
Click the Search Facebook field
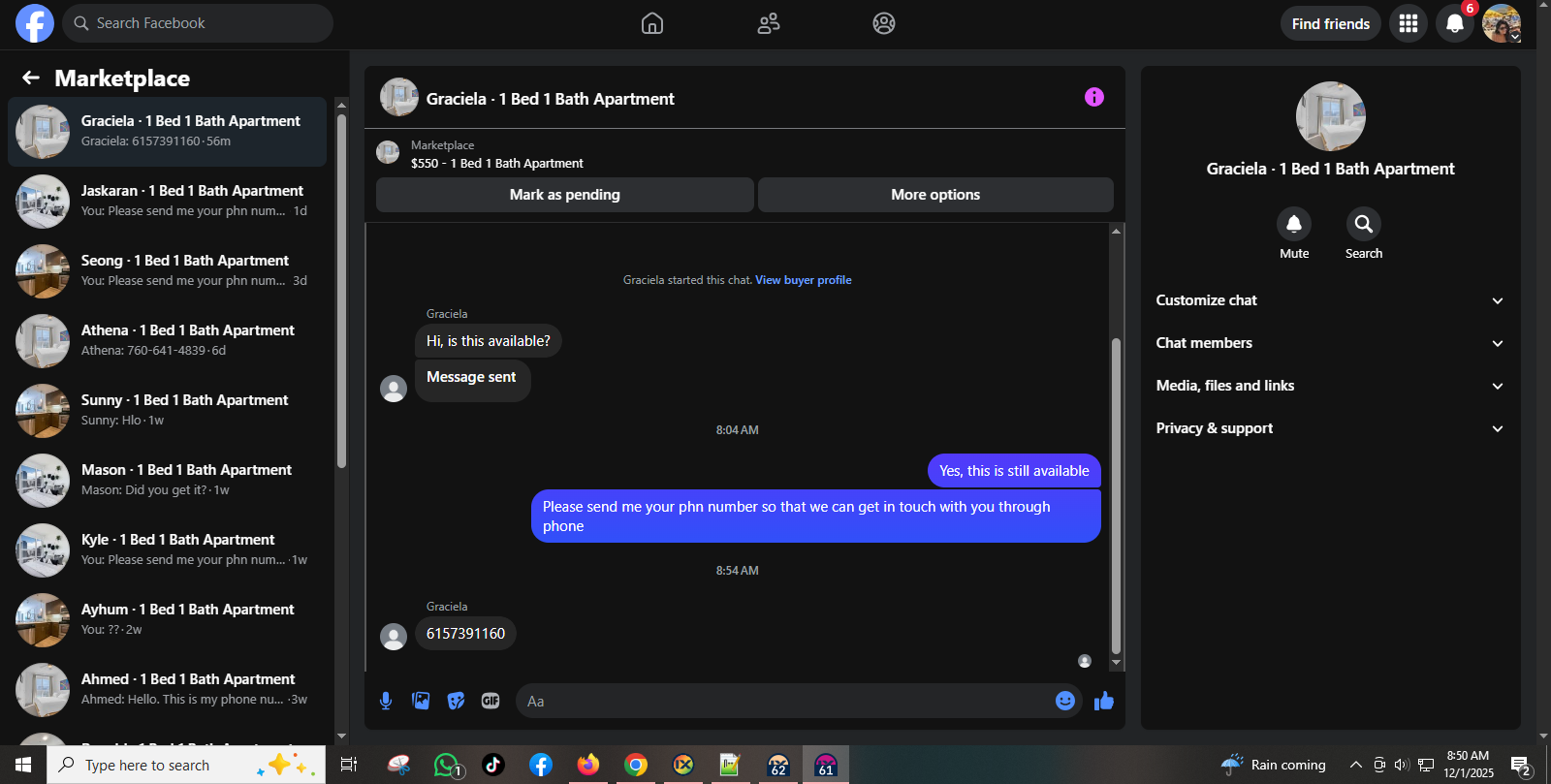pyautogui.click(x=198, y=23)
